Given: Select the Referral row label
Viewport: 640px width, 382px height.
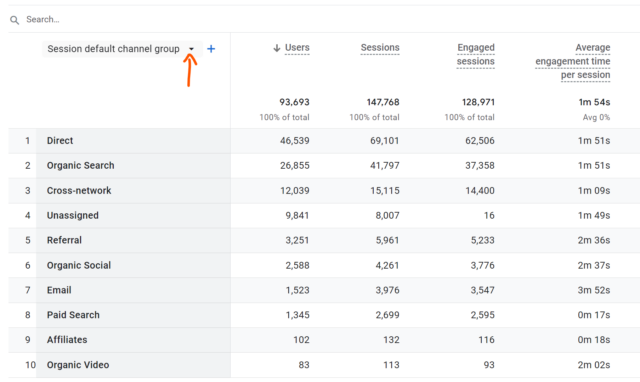Looking at the screenshot, I should click(64, 240).
